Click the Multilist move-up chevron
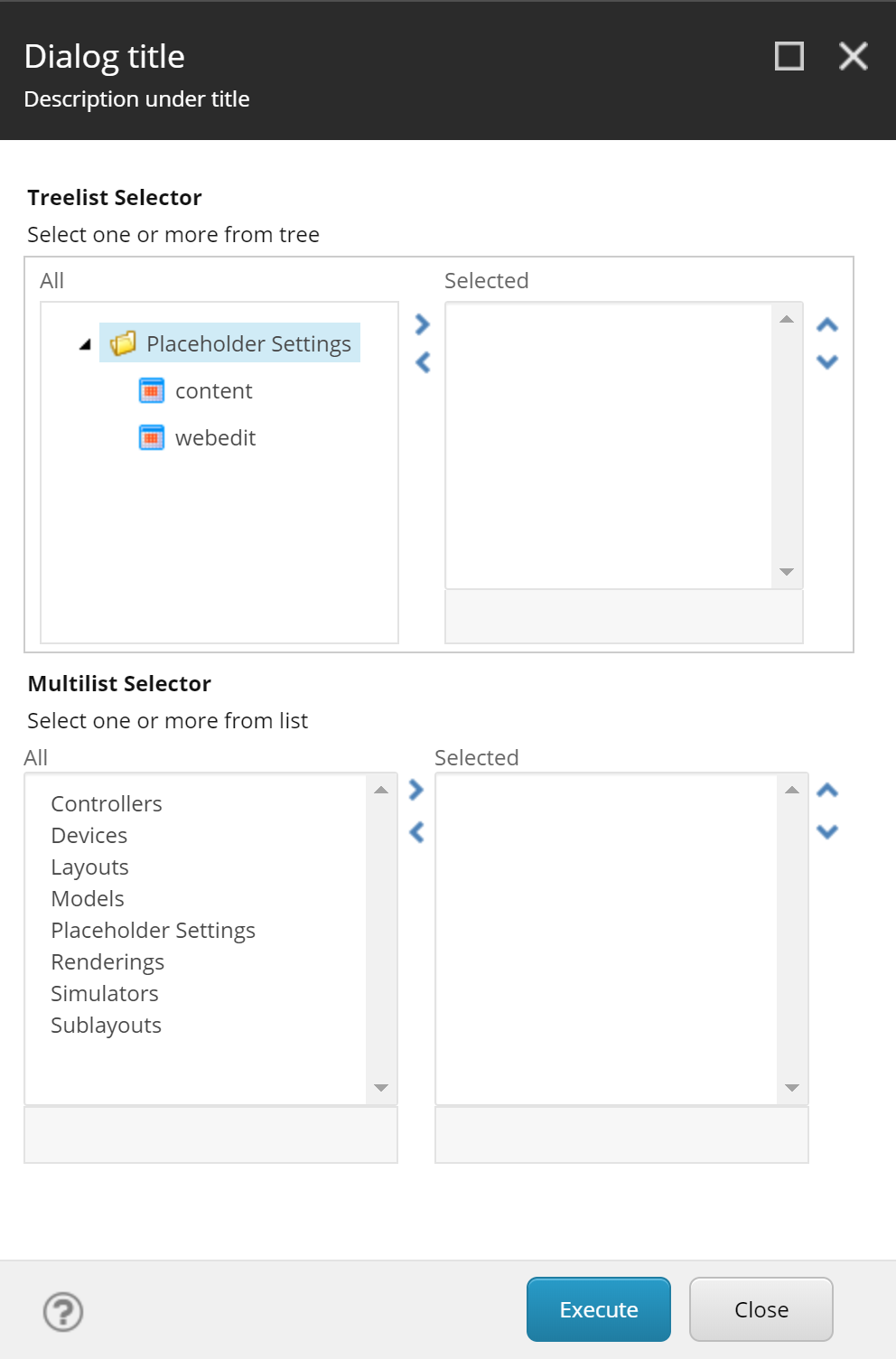The image size is (896, 1359). pyautogui.click(x=826, y=790)
